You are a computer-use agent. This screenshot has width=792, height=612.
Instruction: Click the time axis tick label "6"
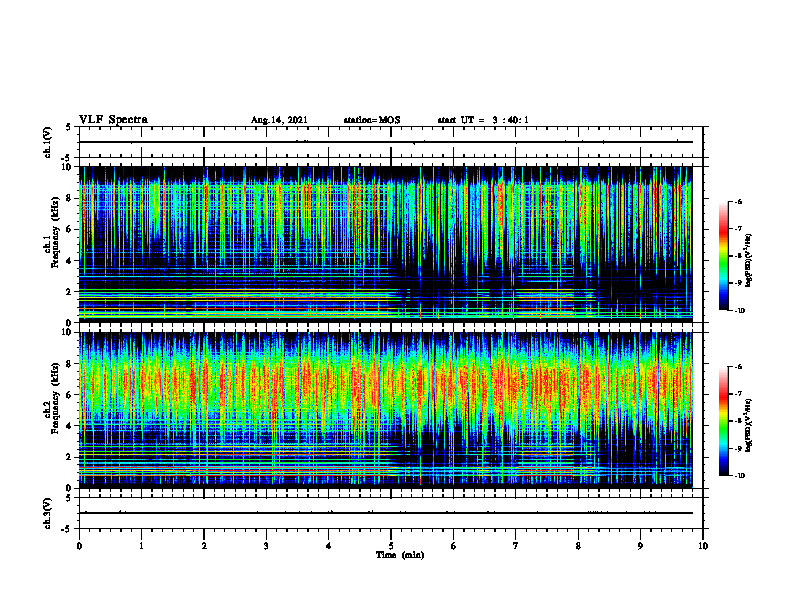point(454,546)
